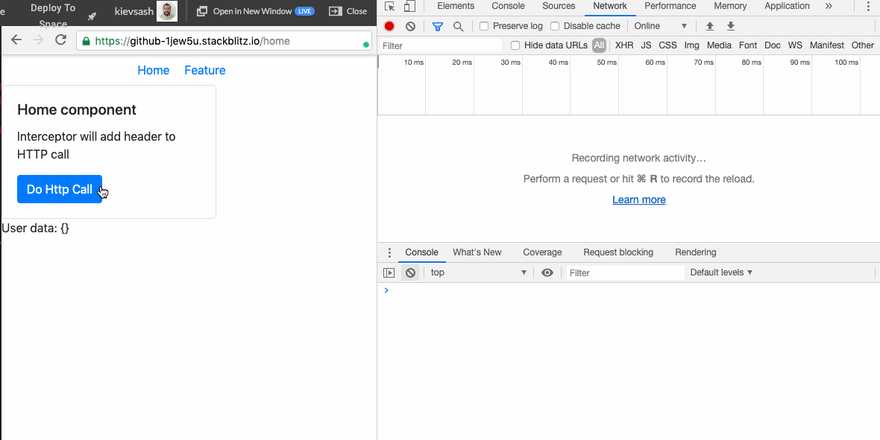Click the red record network log icon

pyautogui.click(x=389, y=26)
